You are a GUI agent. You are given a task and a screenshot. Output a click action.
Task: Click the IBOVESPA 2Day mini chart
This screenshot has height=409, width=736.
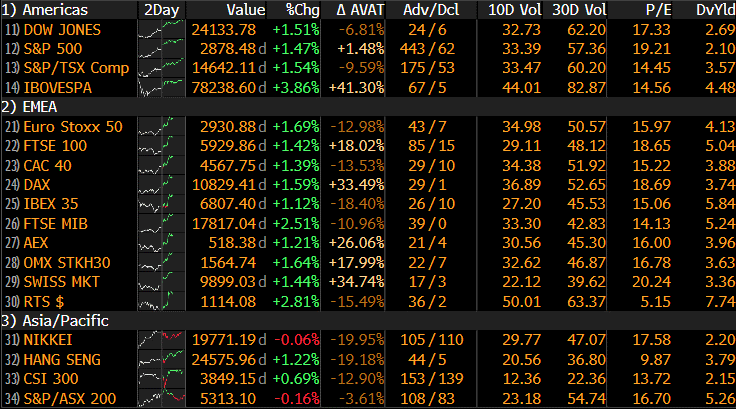(x=161, y=88)
